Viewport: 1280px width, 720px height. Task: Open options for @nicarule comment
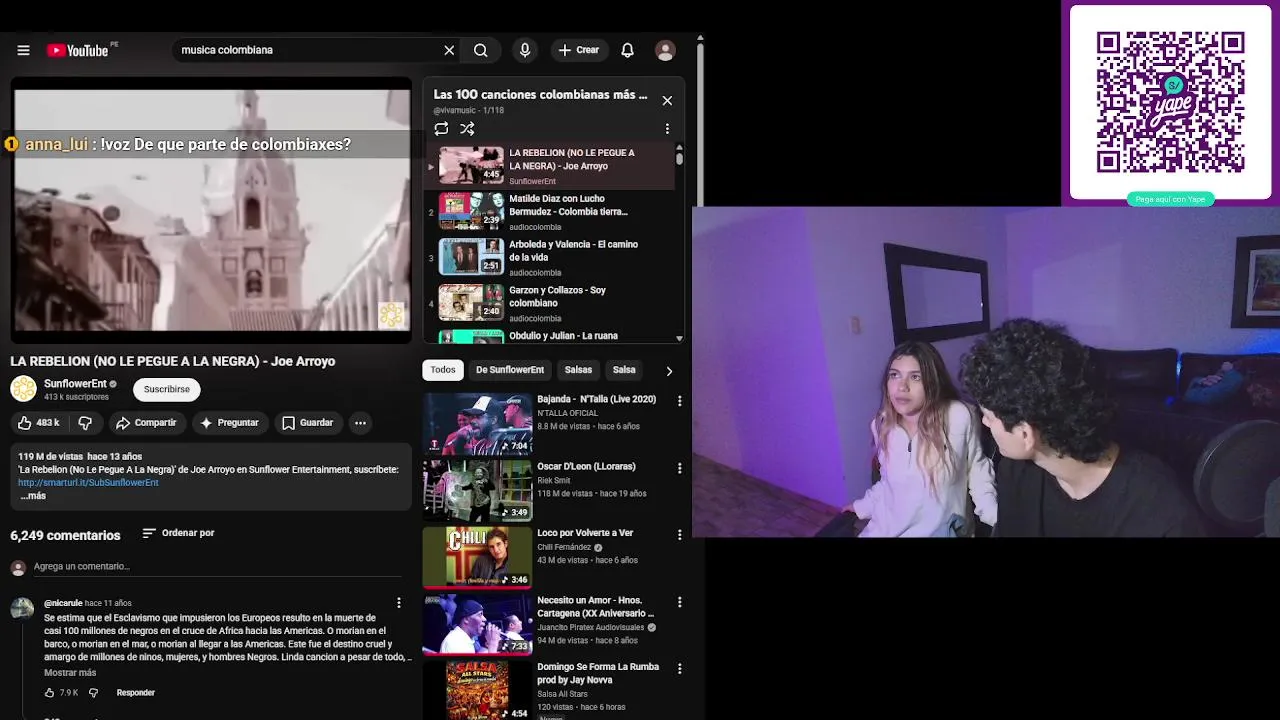point(399,603)
